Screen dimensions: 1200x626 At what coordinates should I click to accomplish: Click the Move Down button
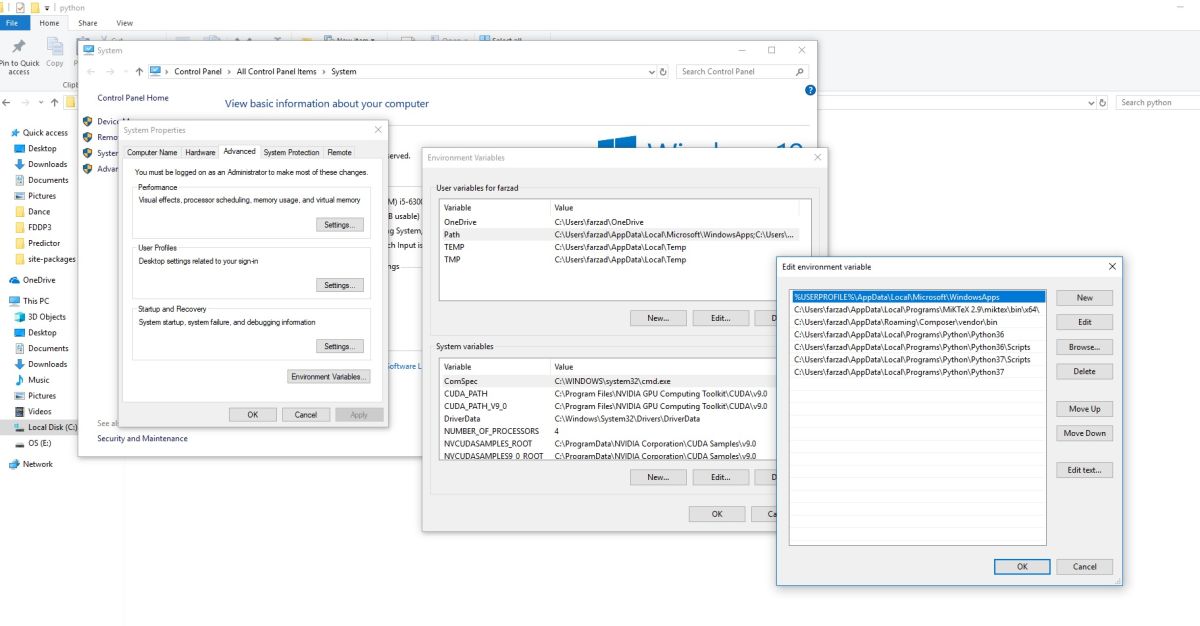[1085, 433]
